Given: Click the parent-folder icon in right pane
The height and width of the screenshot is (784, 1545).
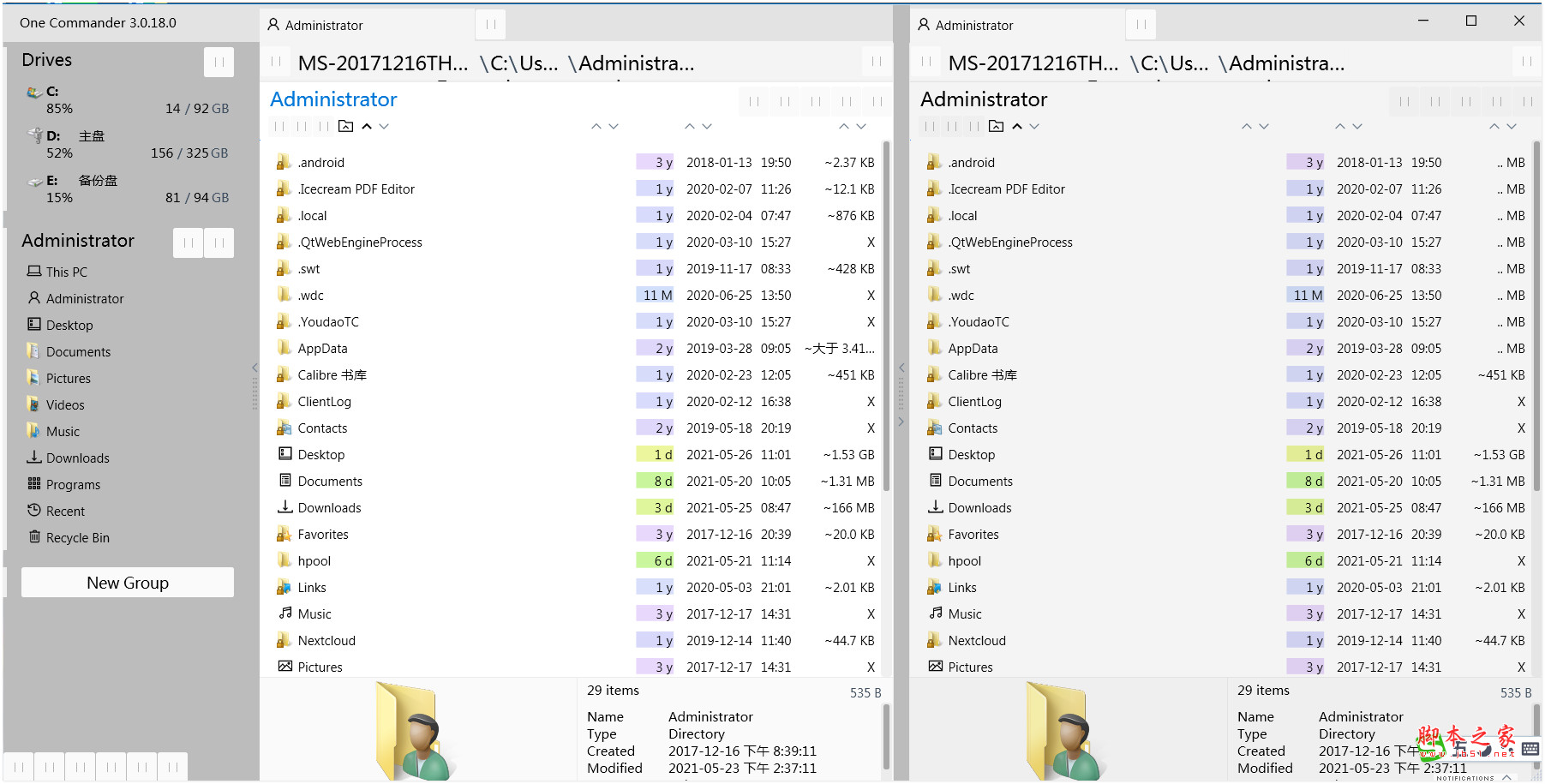Looking at the screenshot, I should [996, 126].
